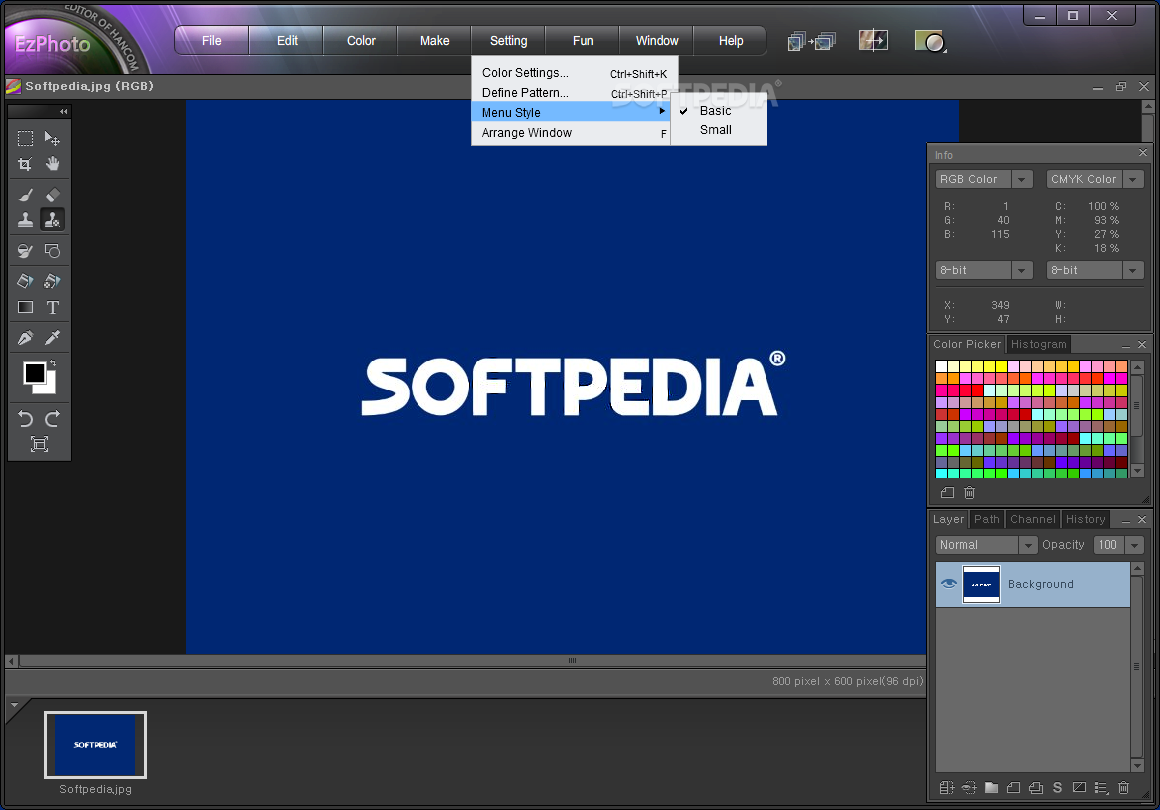Select the Pattern Bucket fill tool
Image resolution: width=1160 pixels, height=810 pixels.
tap(53, 281)
